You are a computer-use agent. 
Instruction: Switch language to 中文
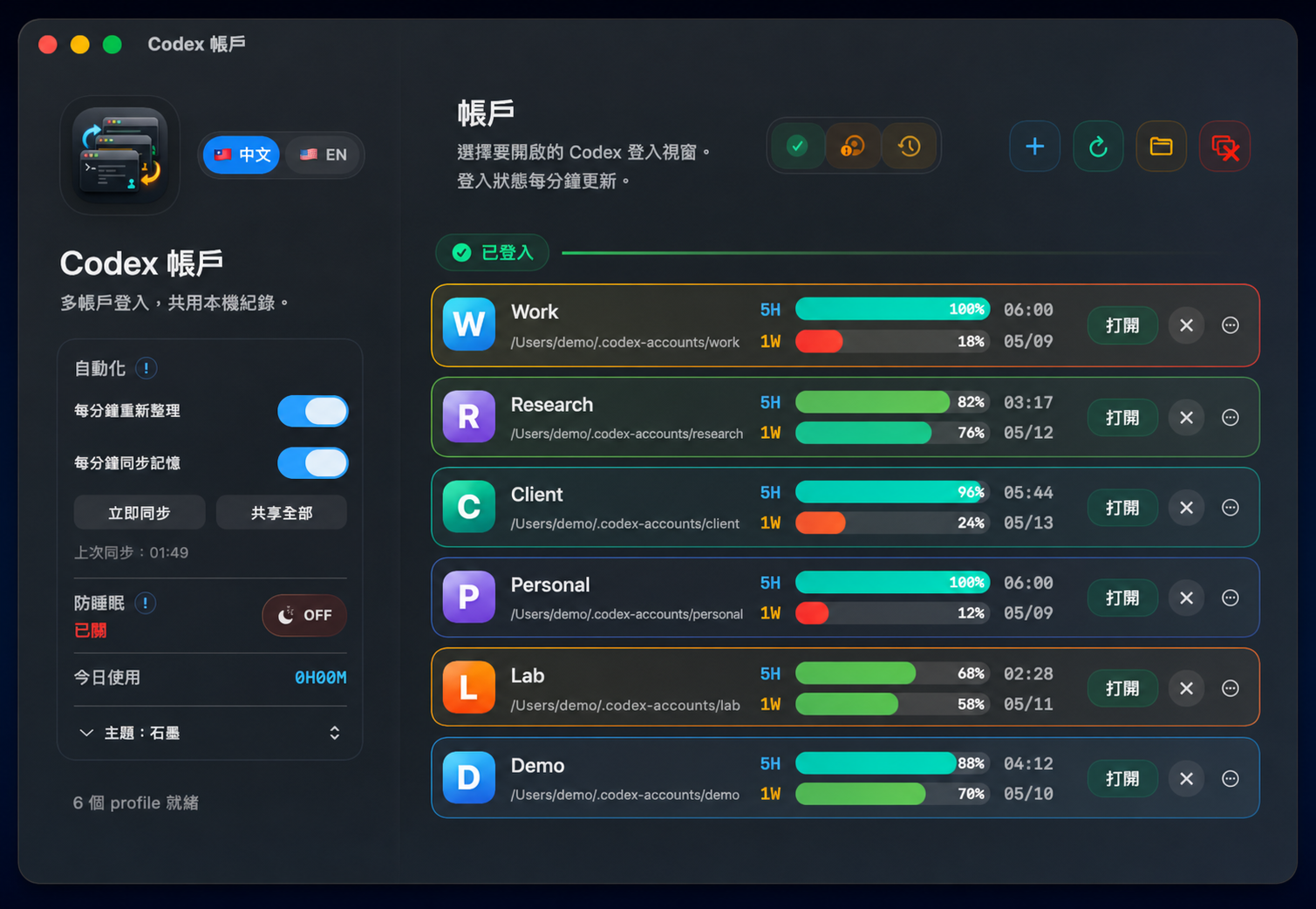coord(242,154)
